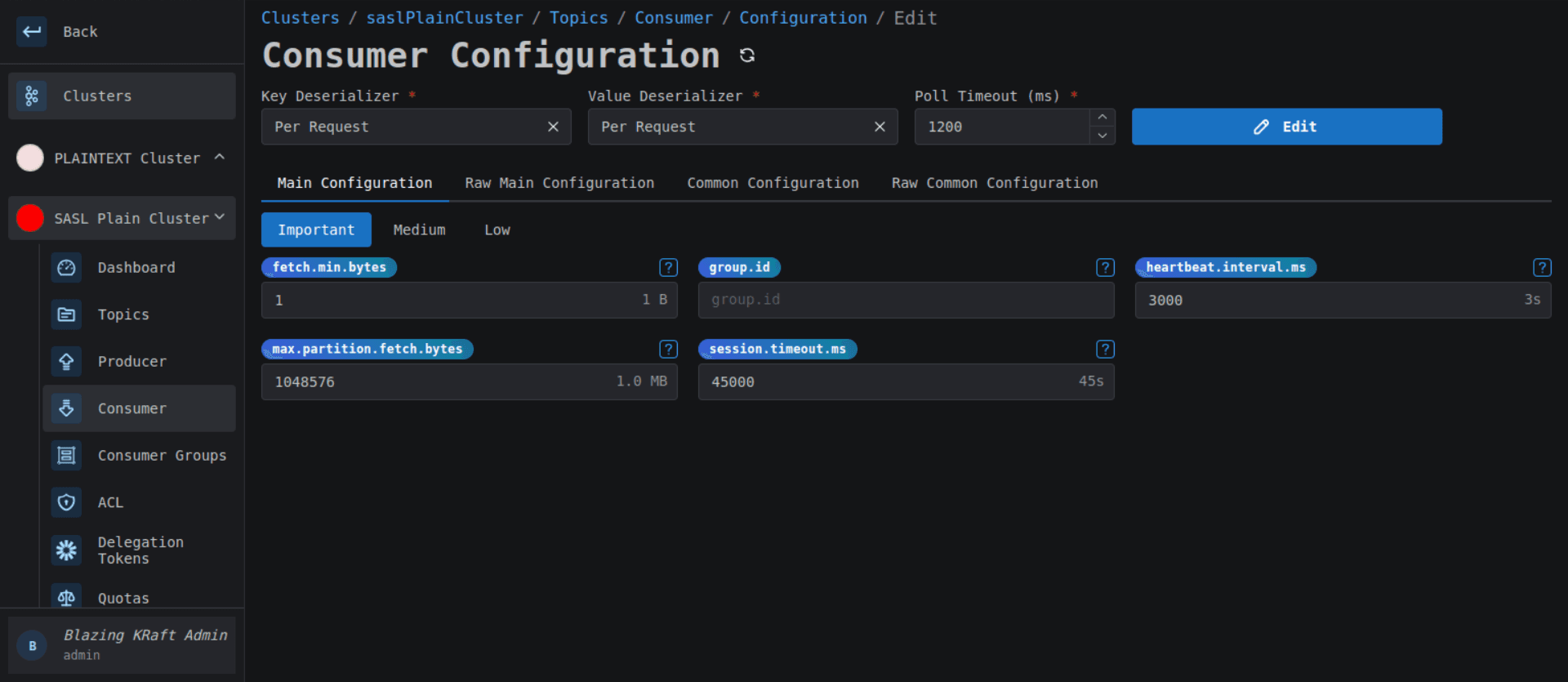This screenshot has height=682, width=1568.
Task: Click the heartbeat.interval.ms label badge
Action: coord(1226,267)
